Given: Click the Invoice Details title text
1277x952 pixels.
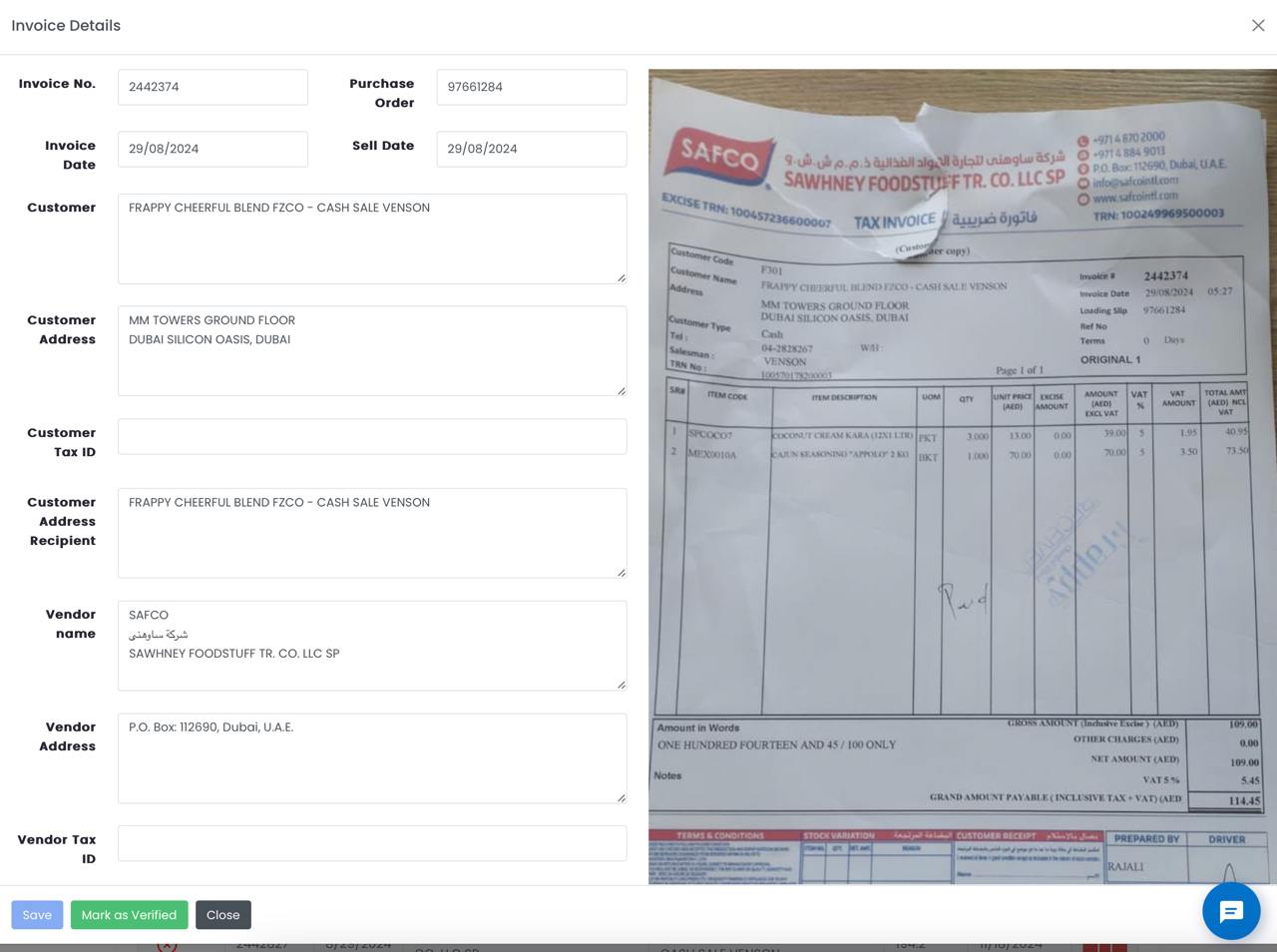Looking at the screenshot, I should tap(66, 26).
